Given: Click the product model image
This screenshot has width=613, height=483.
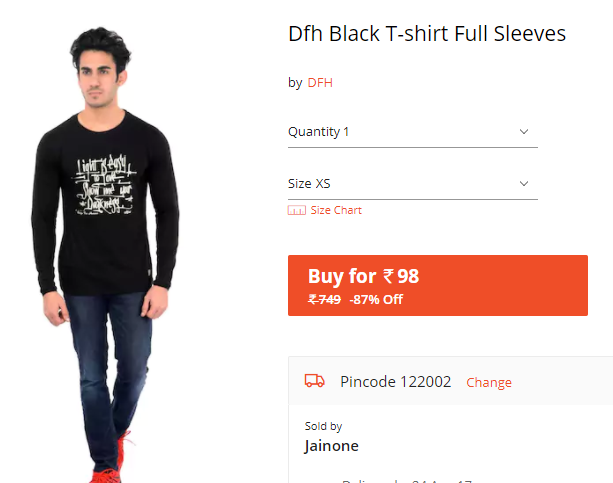Looking at the screenshot, I should coord(105,254).
